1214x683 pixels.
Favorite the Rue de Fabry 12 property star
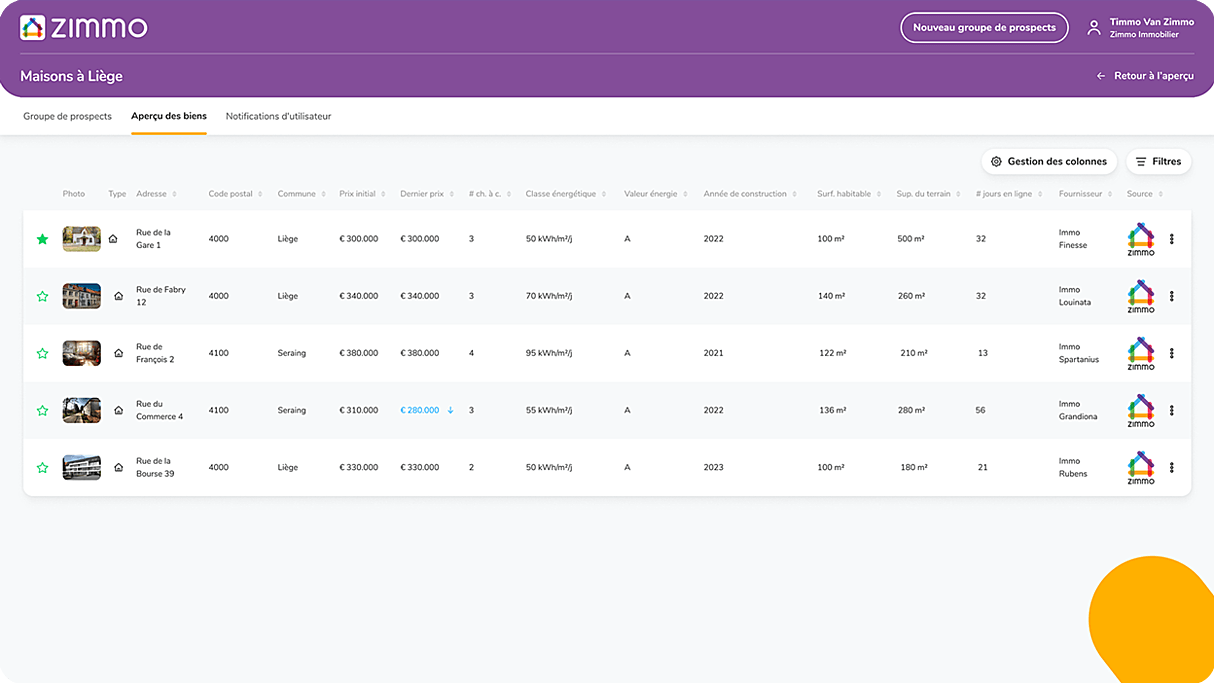[x=42, y=296]
